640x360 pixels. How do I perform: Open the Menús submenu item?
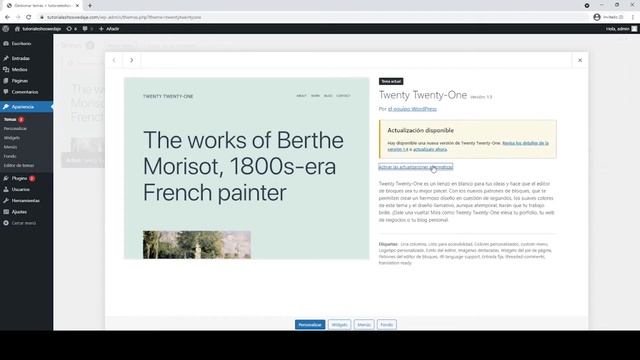[11, 147]
